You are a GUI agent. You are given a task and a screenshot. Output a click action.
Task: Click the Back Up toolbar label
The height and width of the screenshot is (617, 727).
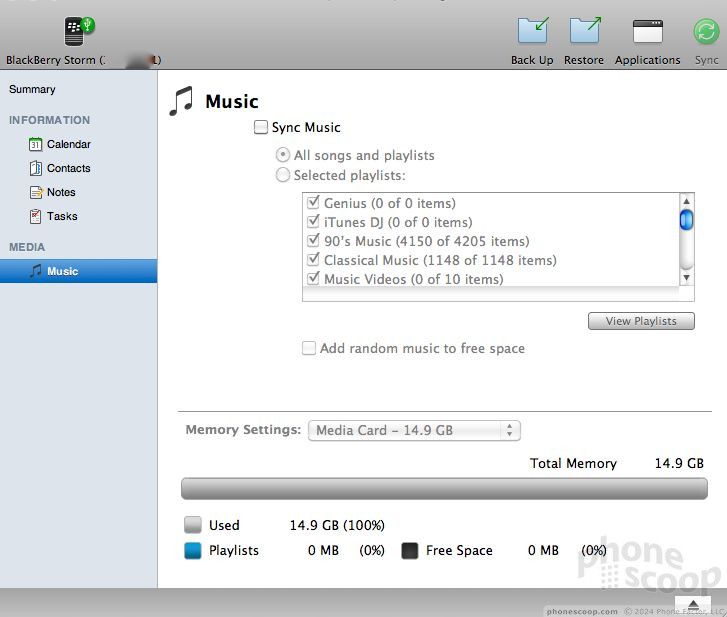[532, 60]
